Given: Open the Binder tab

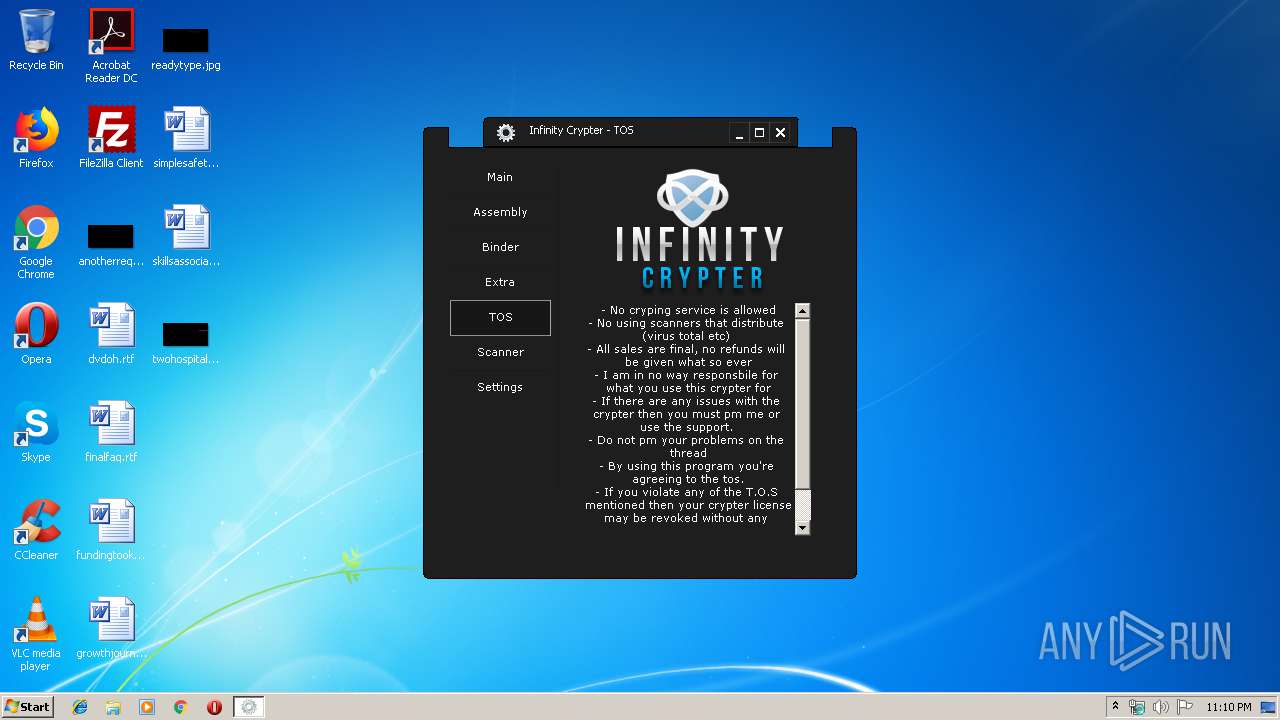Looking at the screenshot, I should click(x=500, y=247).
